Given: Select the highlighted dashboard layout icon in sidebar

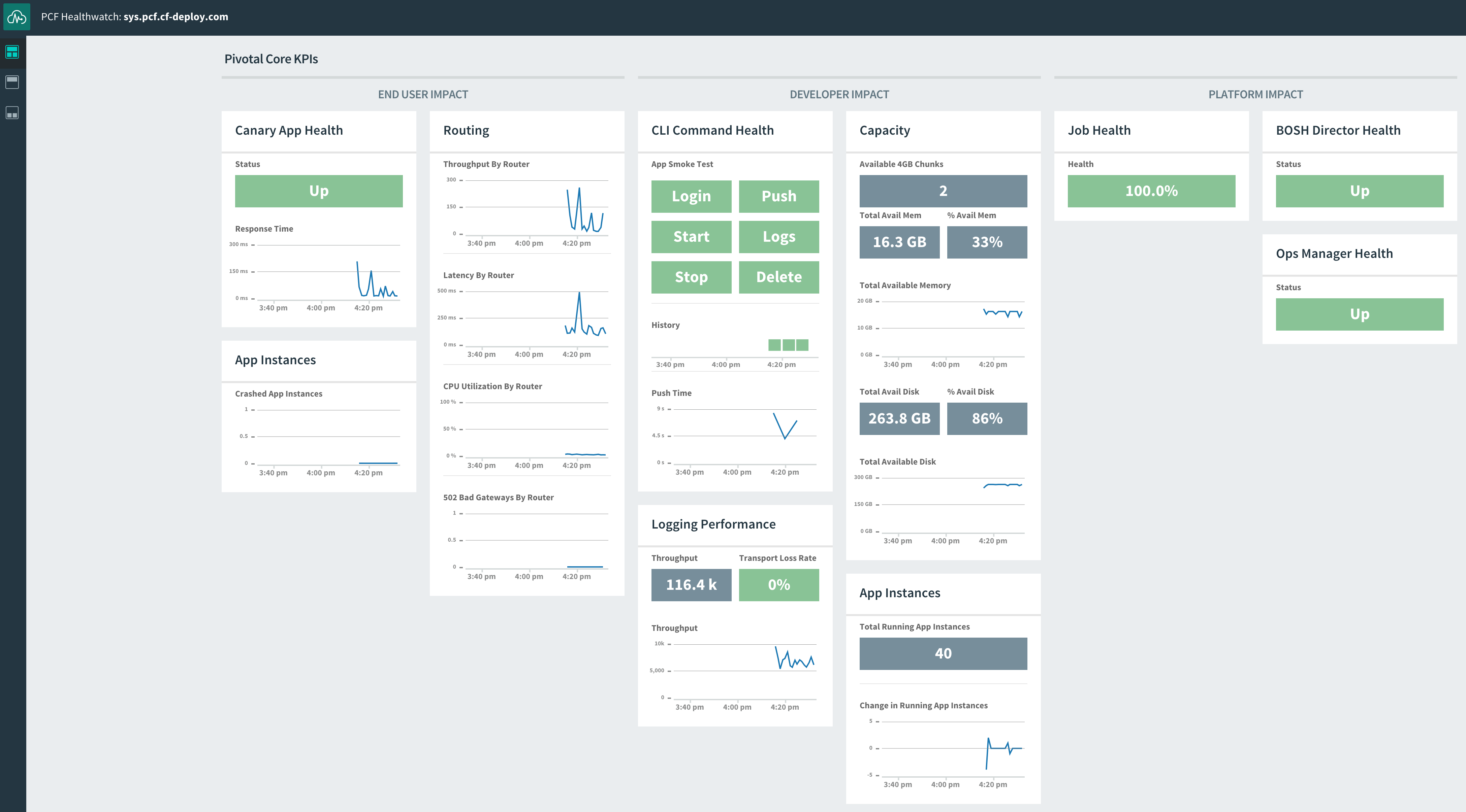Looking at the screenshot, I should pyautogui.click(x=12, y=52).
